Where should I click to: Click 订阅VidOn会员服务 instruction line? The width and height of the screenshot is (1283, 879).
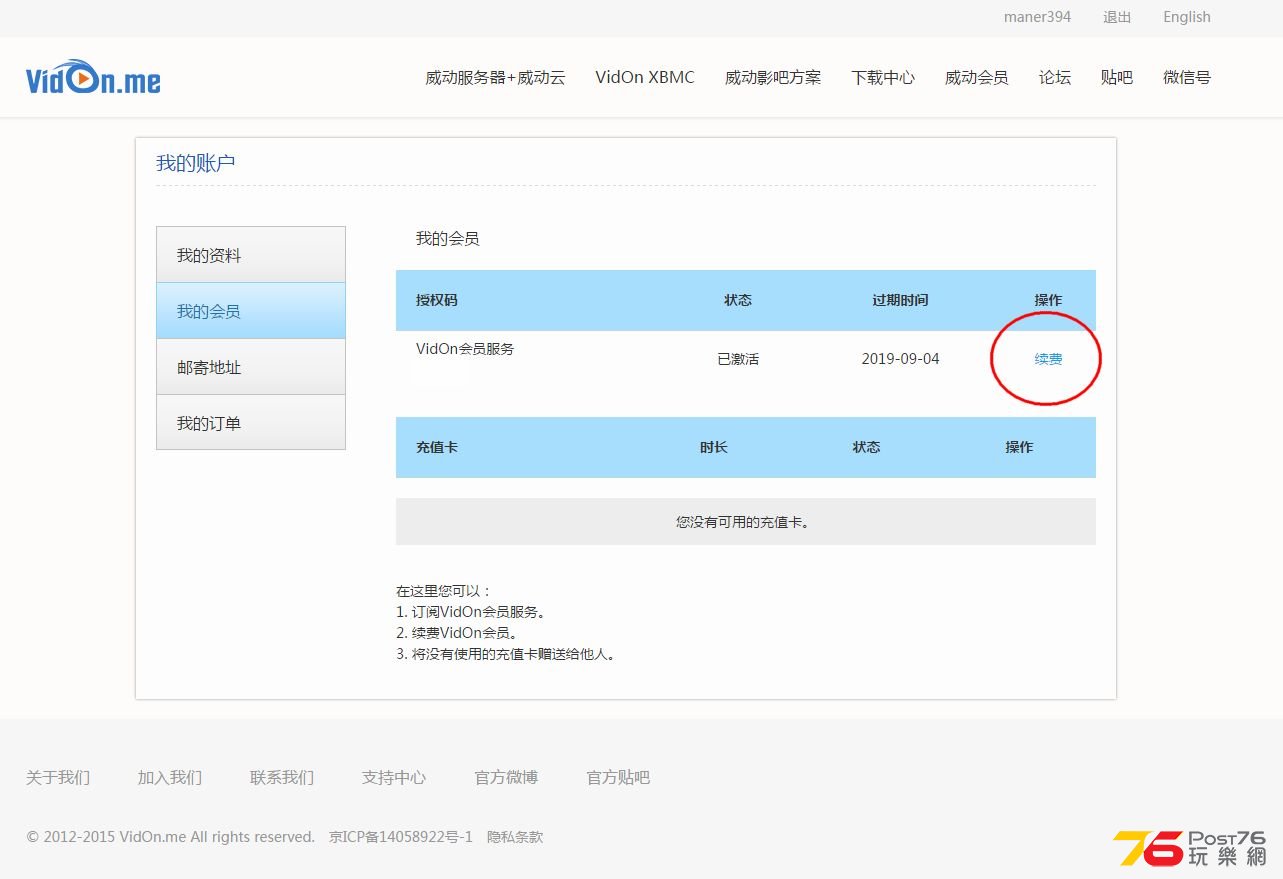pyautogui.click(x=471, y=612)
